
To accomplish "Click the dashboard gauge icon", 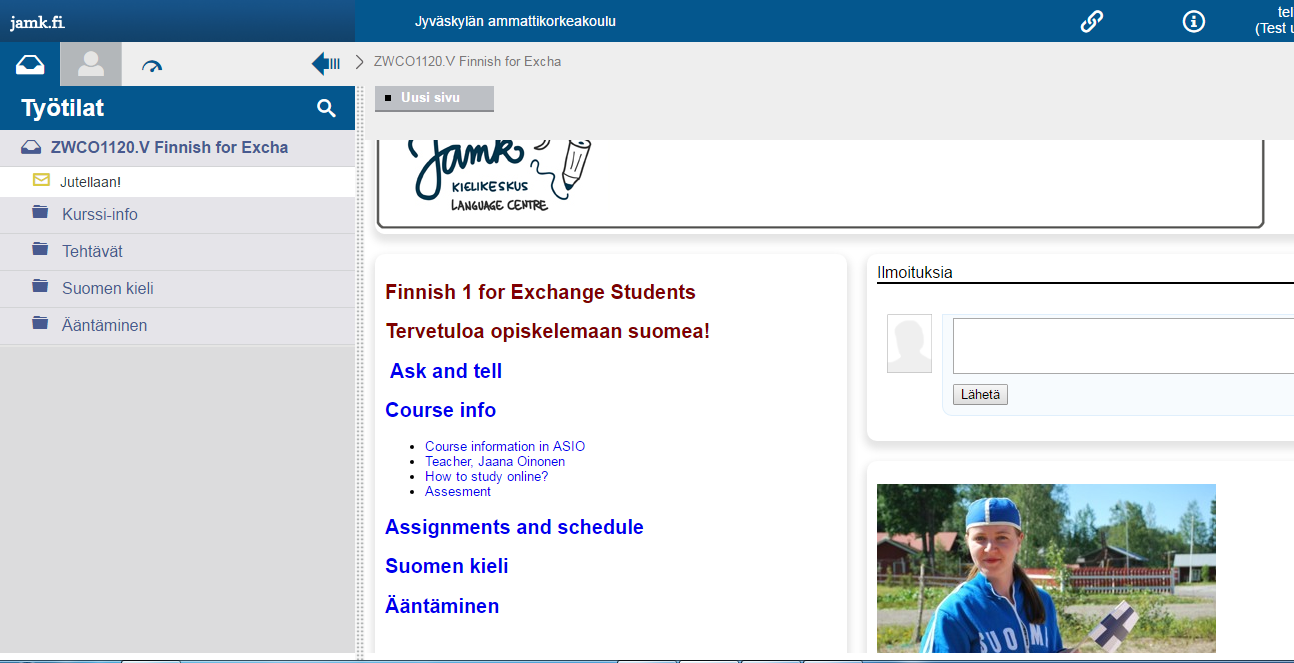I will (x=152, y=66).
